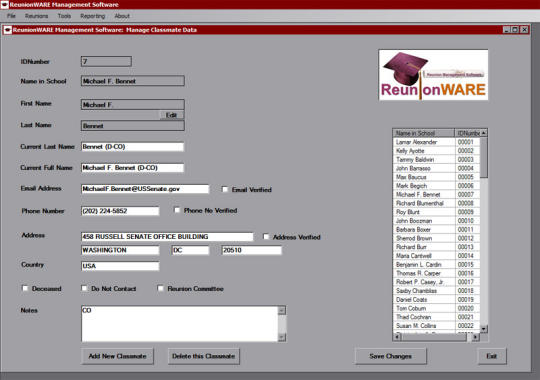Click the Email Address field
The height and width of the screenshot is (380, 540).
145,189
